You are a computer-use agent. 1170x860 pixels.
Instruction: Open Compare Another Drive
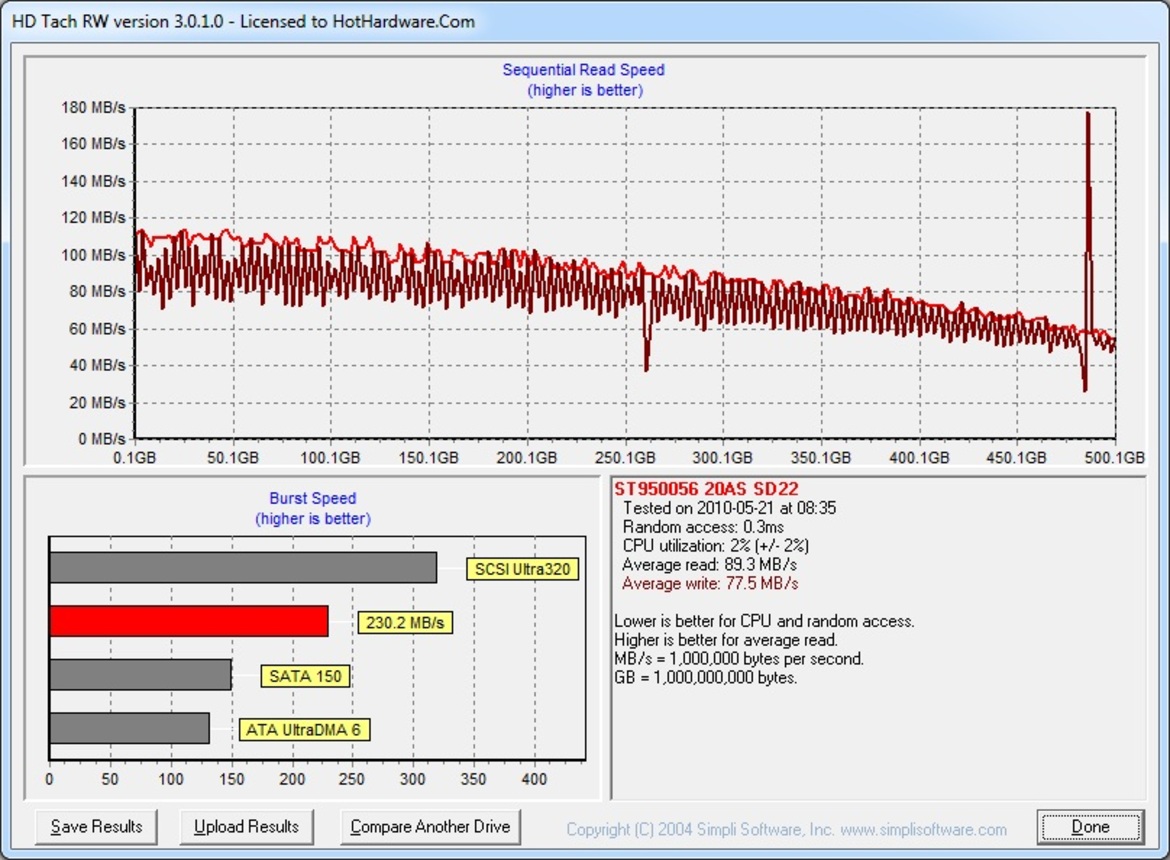(x=430, y=826)
